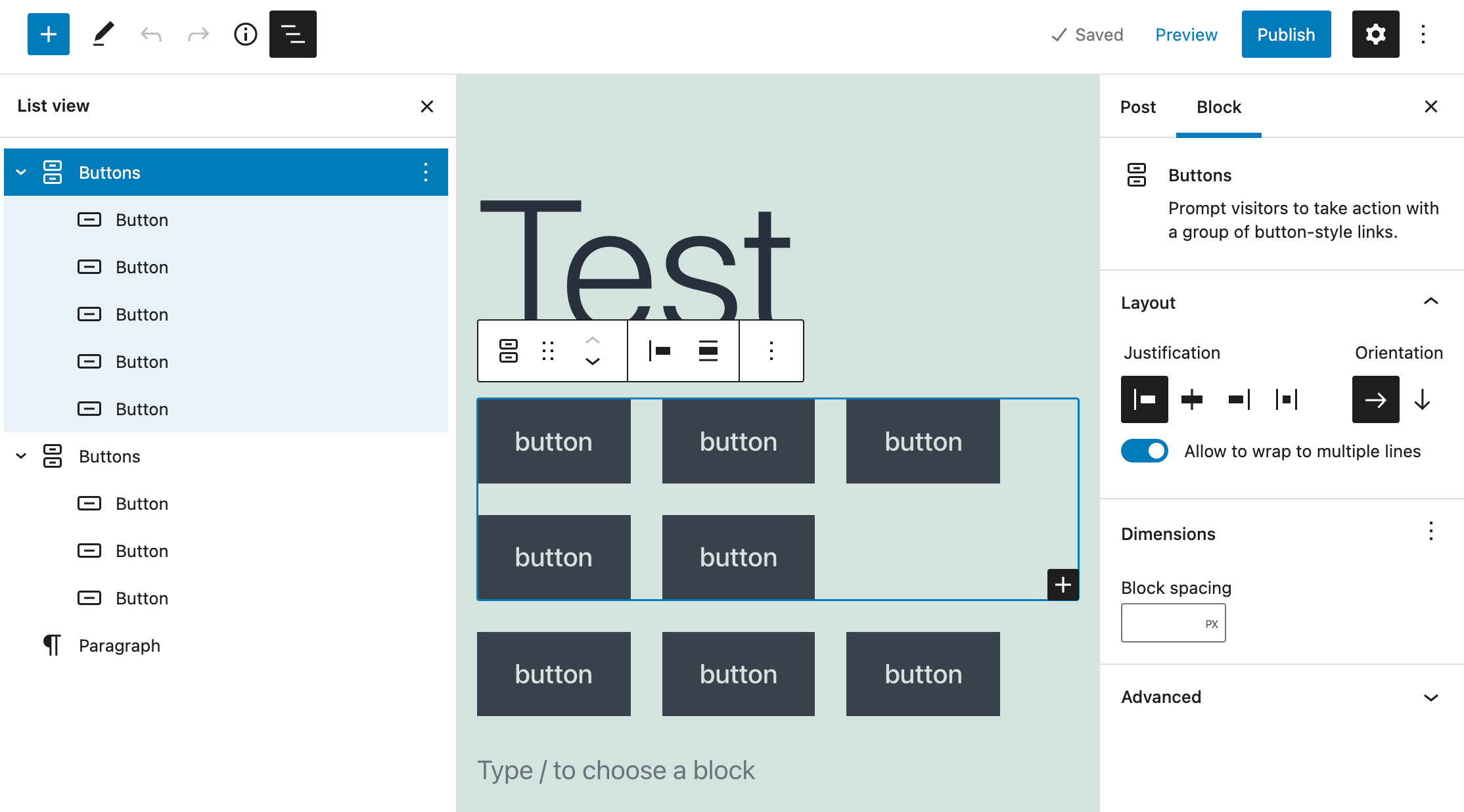The height and width of the screenshot is (812, 1464).
Task: Click the Preview link
Action: point(1186,34)
